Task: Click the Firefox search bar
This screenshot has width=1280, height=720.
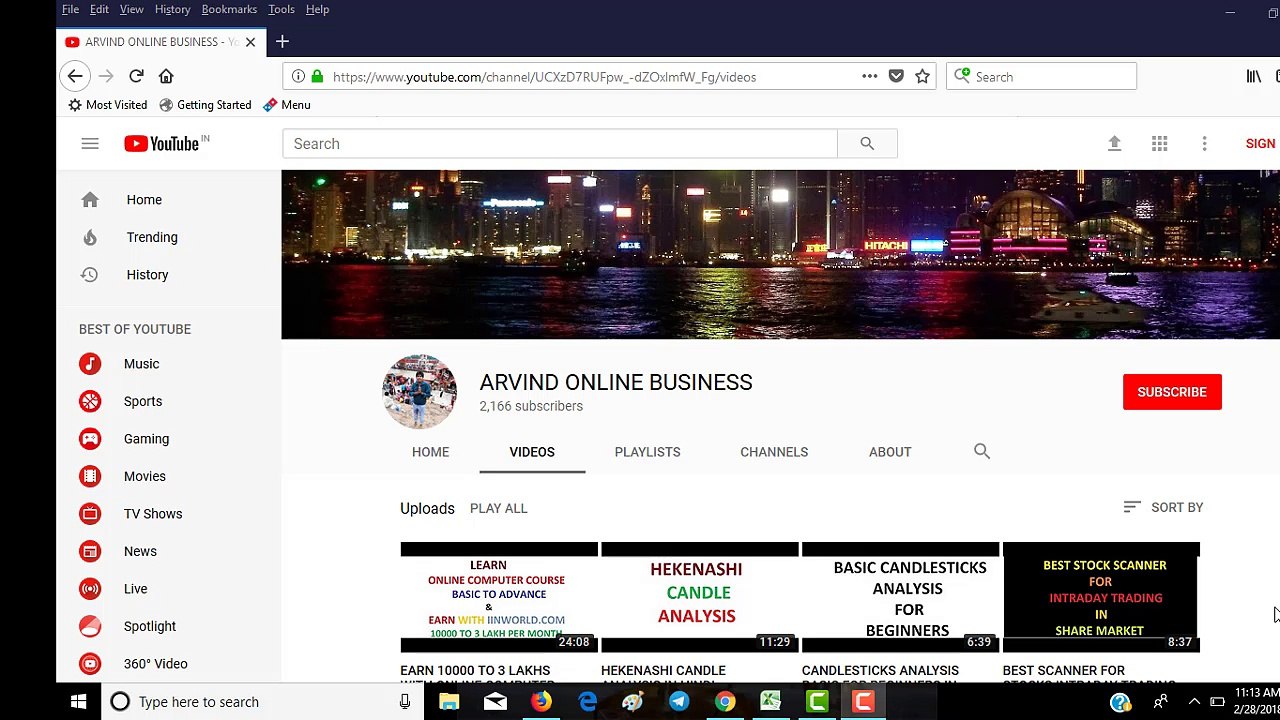Action: click(1041, 76)
